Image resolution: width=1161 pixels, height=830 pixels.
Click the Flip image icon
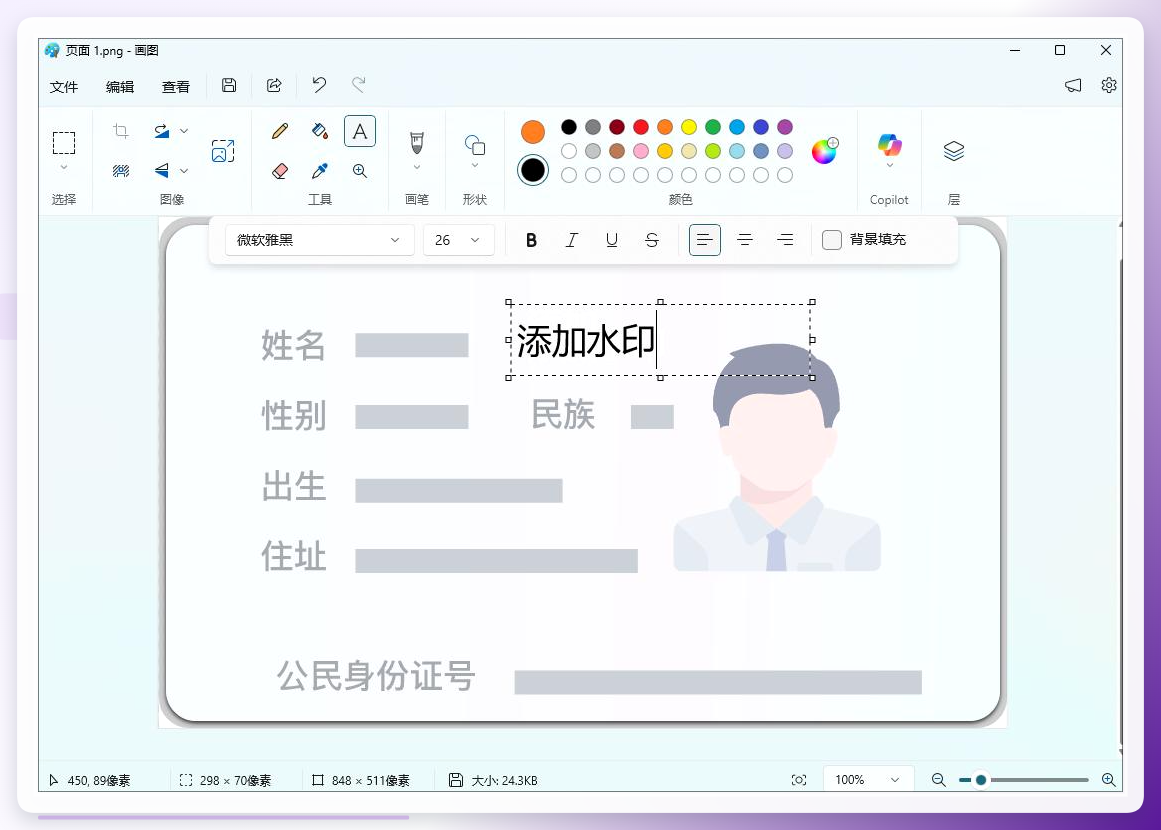coord(161,170)
